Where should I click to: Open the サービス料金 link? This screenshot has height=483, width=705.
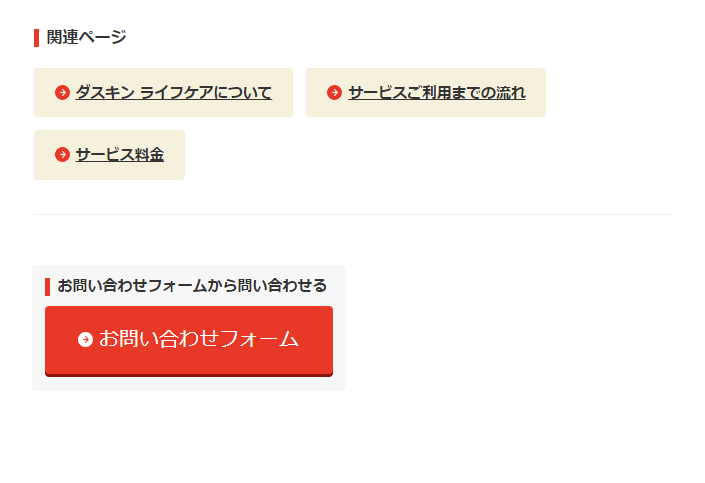point(119,155)
